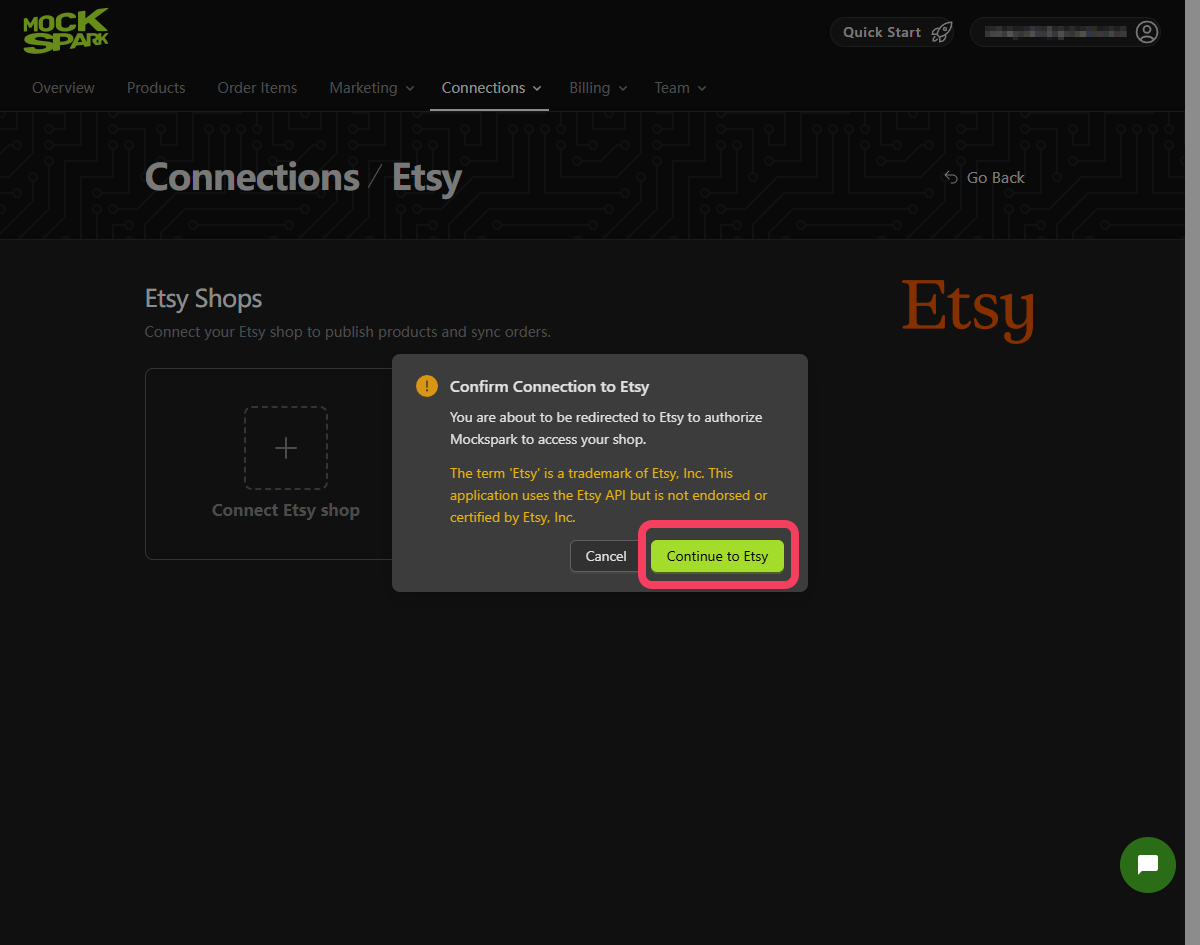Click the Quick Start button
The image size is (1200, 945).
coord(892,32)
